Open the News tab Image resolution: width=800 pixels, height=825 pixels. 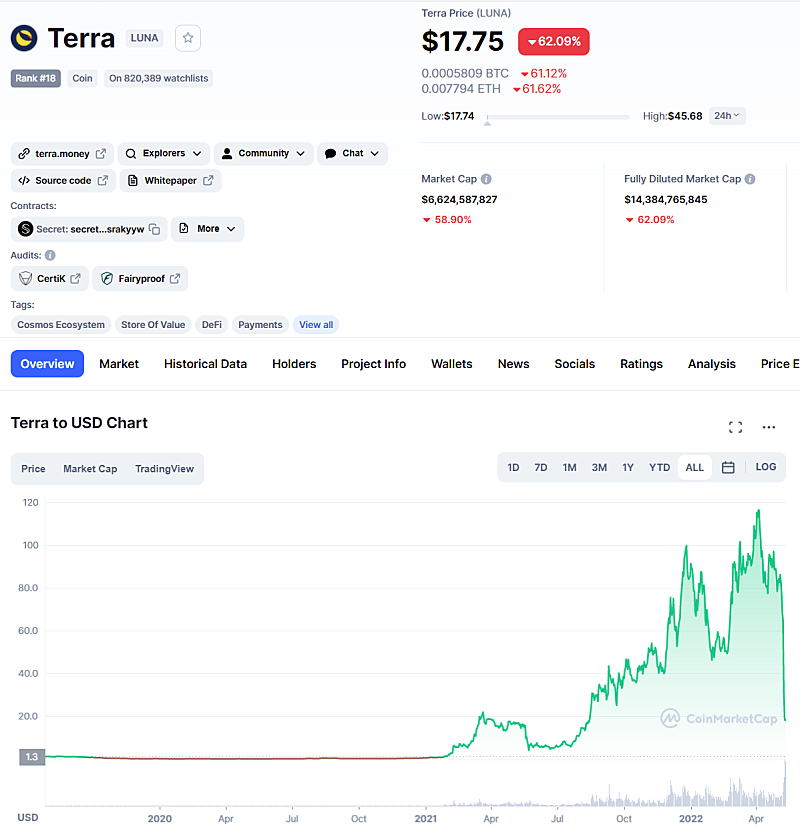point(514,364)
